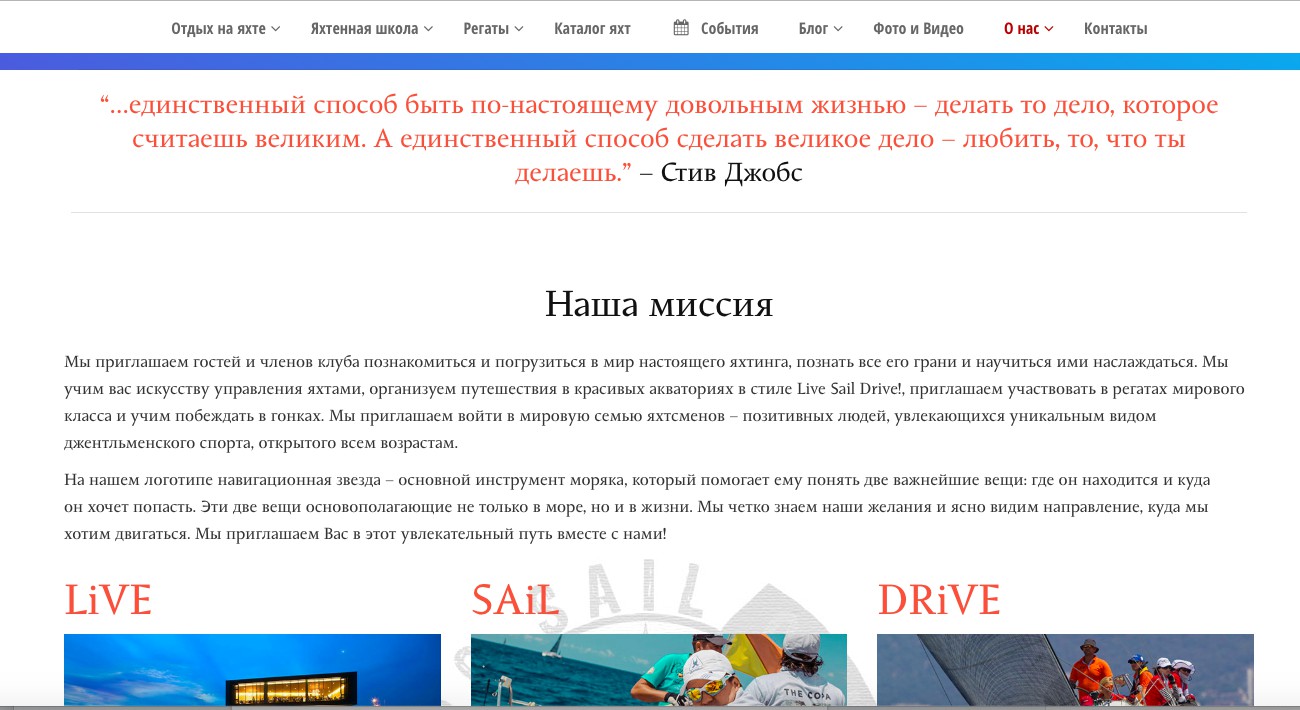Open the SAiL sailors photo thumbnail

coord(659,671)
